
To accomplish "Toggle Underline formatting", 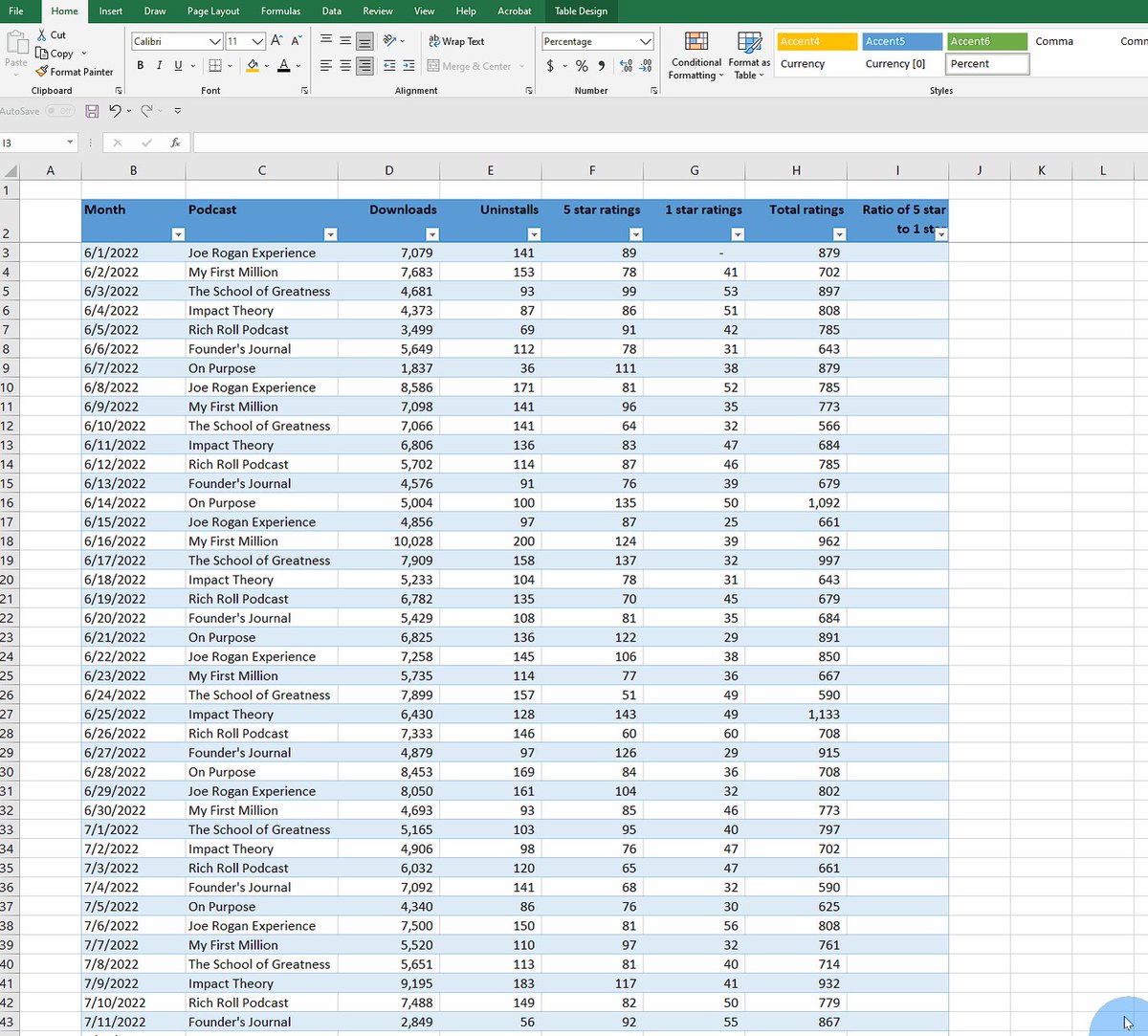I will coord(177,65).
